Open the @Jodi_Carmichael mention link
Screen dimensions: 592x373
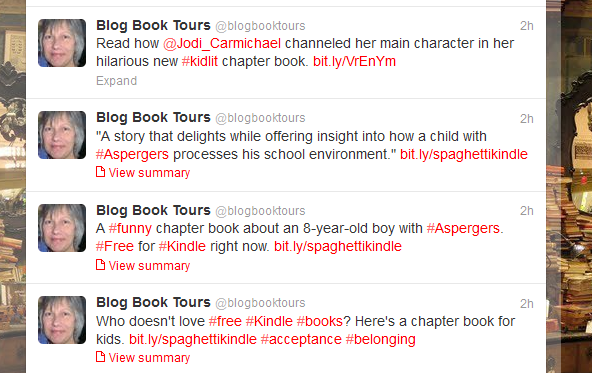(222, 43)
